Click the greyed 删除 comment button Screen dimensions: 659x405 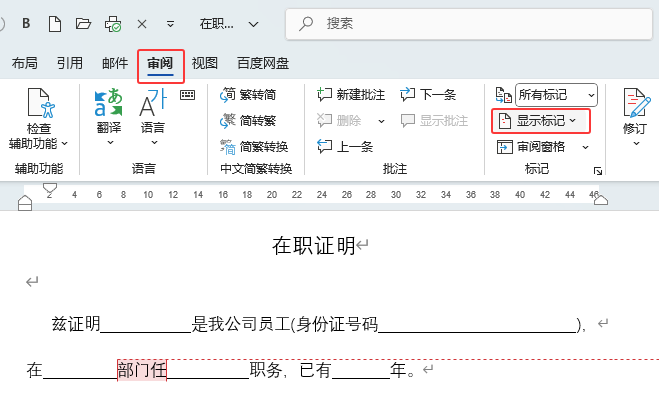point(340,121)
